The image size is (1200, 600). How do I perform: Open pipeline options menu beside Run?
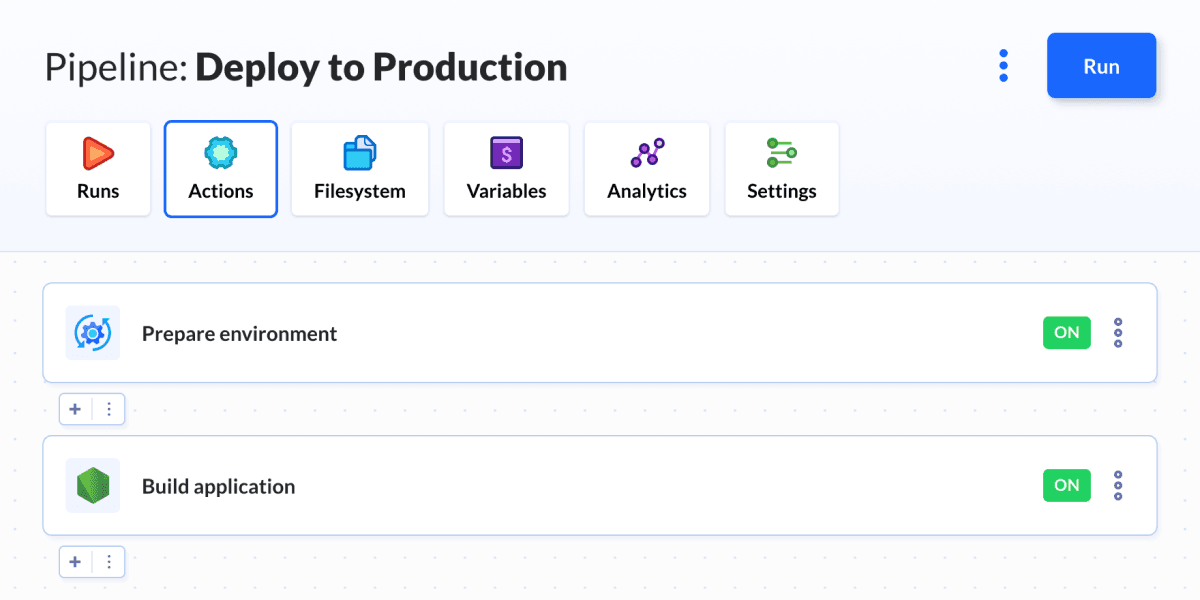[x=1003, y=66]
